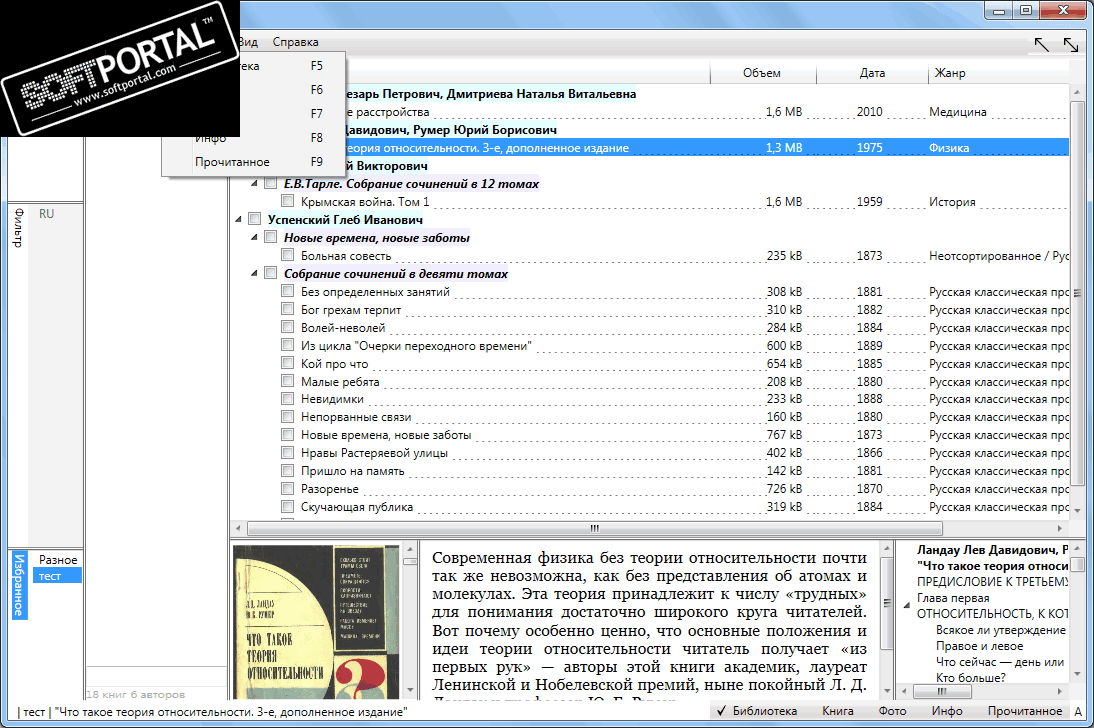Select the book Пришло на память
The image size is (1094, 728).
coord(352,470)
